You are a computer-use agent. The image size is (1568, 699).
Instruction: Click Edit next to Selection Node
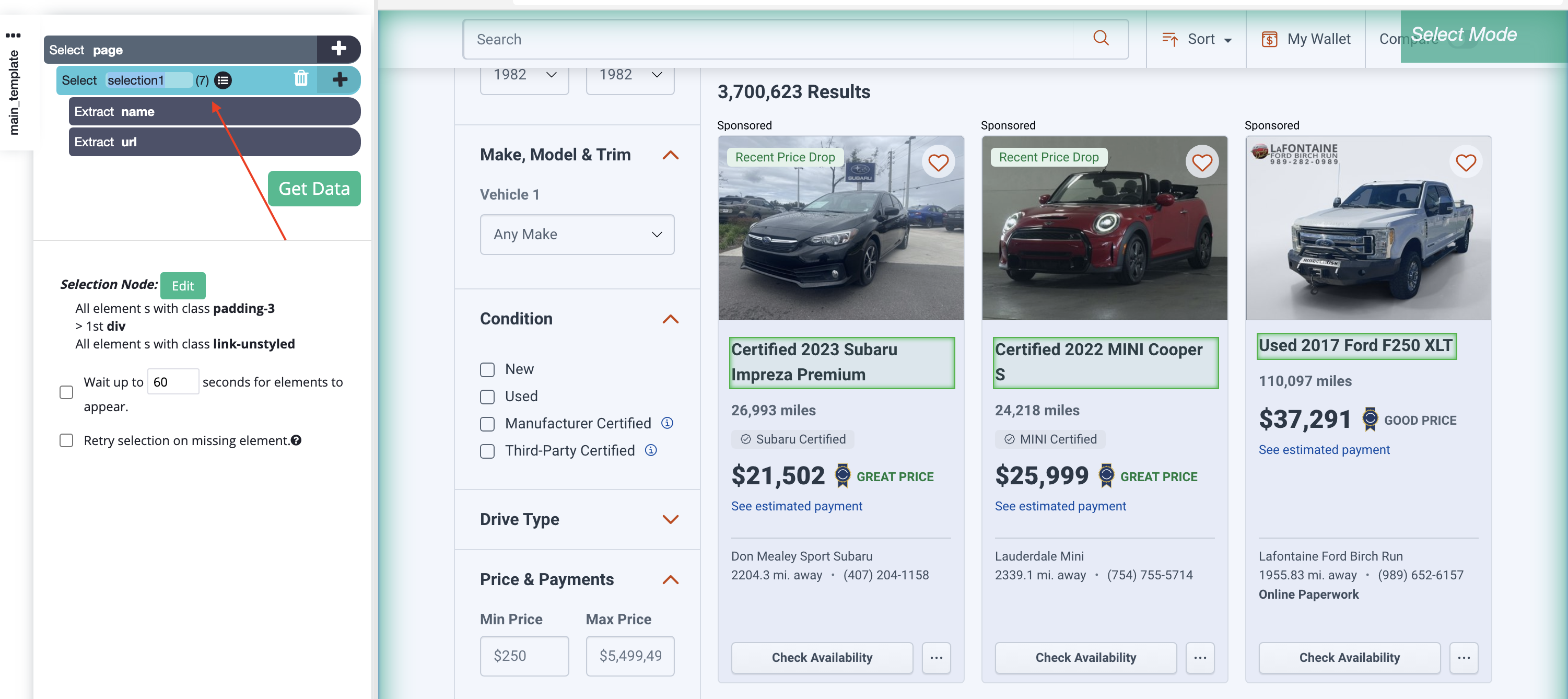click(183, 286)
